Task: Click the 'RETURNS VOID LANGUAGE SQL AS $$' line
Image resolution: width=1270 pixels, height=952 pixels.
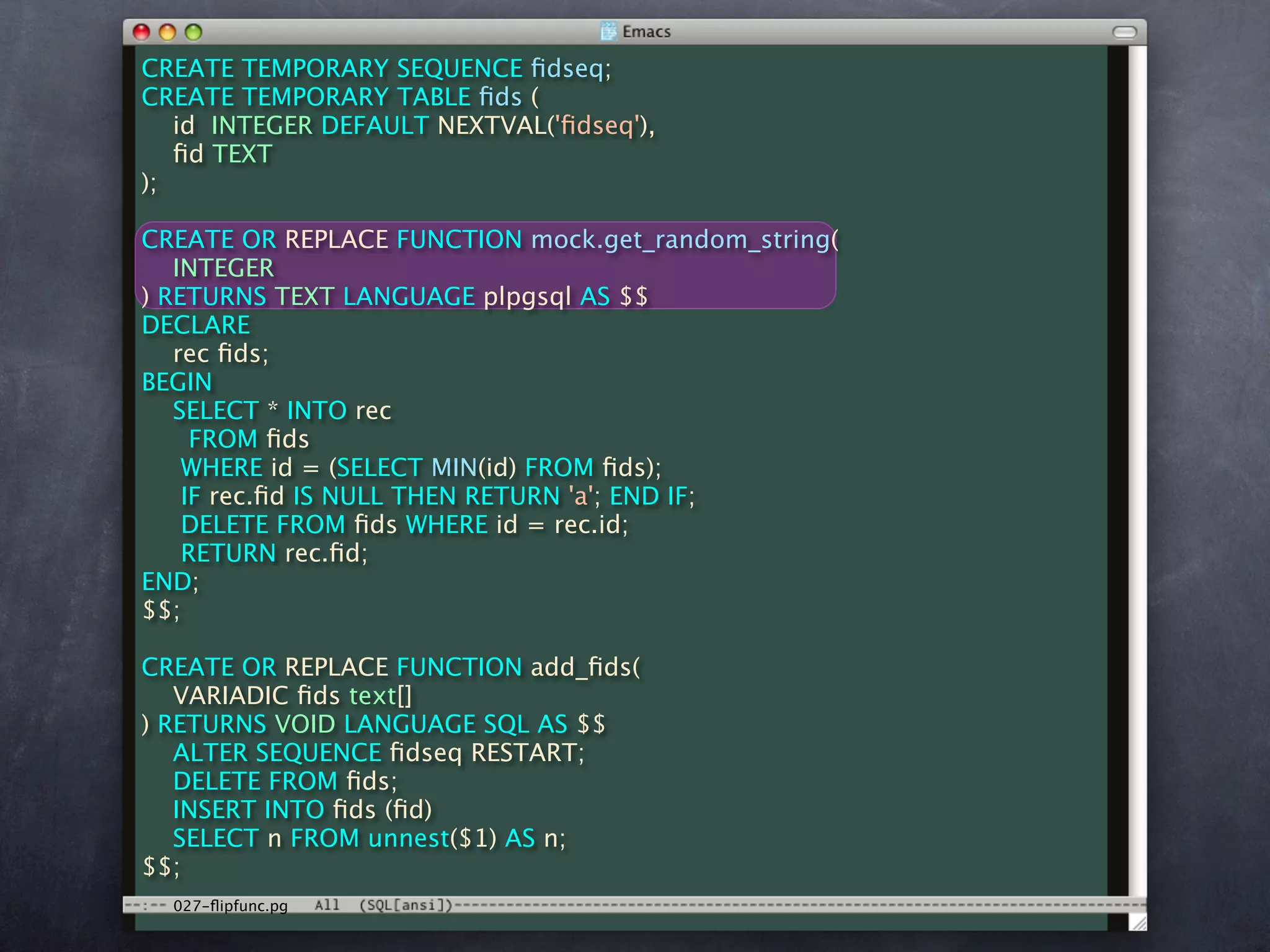Action: (374, 725)
